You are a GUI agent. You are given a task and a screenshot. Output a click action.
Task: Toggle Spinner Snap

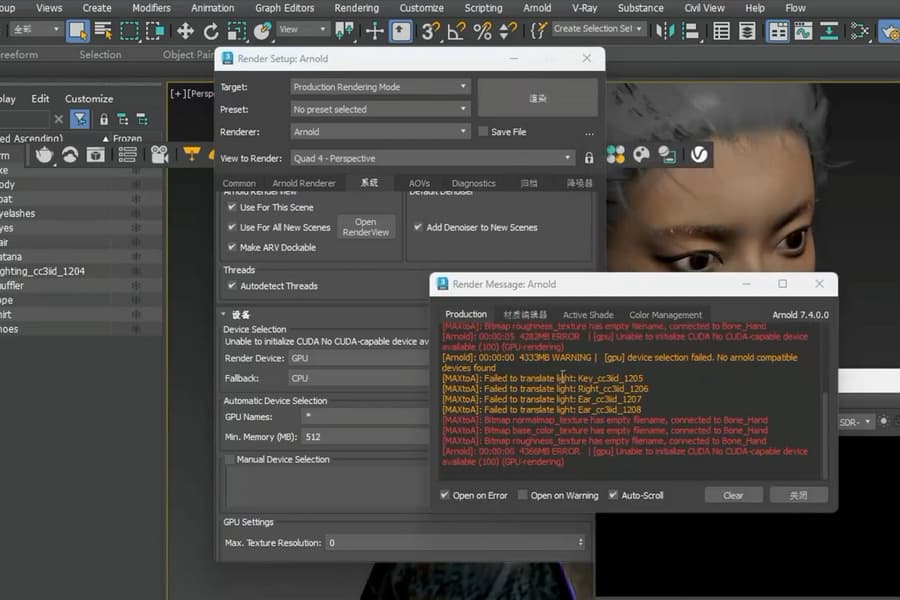tap(508, 30)
